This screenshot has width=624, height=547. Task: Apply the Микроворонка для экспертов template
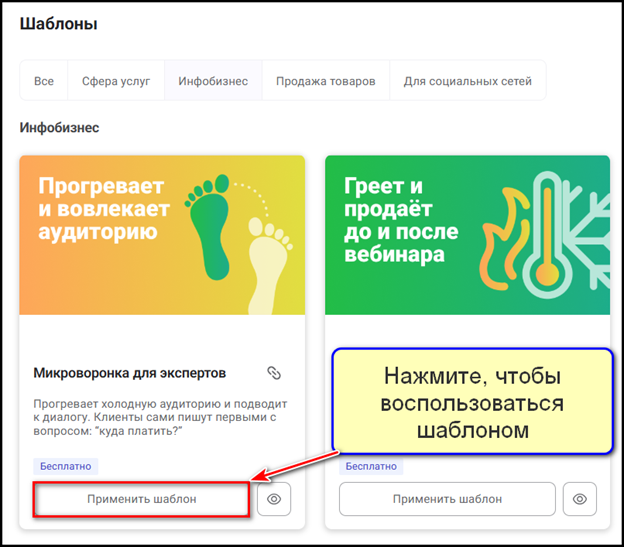pos(141,499)
